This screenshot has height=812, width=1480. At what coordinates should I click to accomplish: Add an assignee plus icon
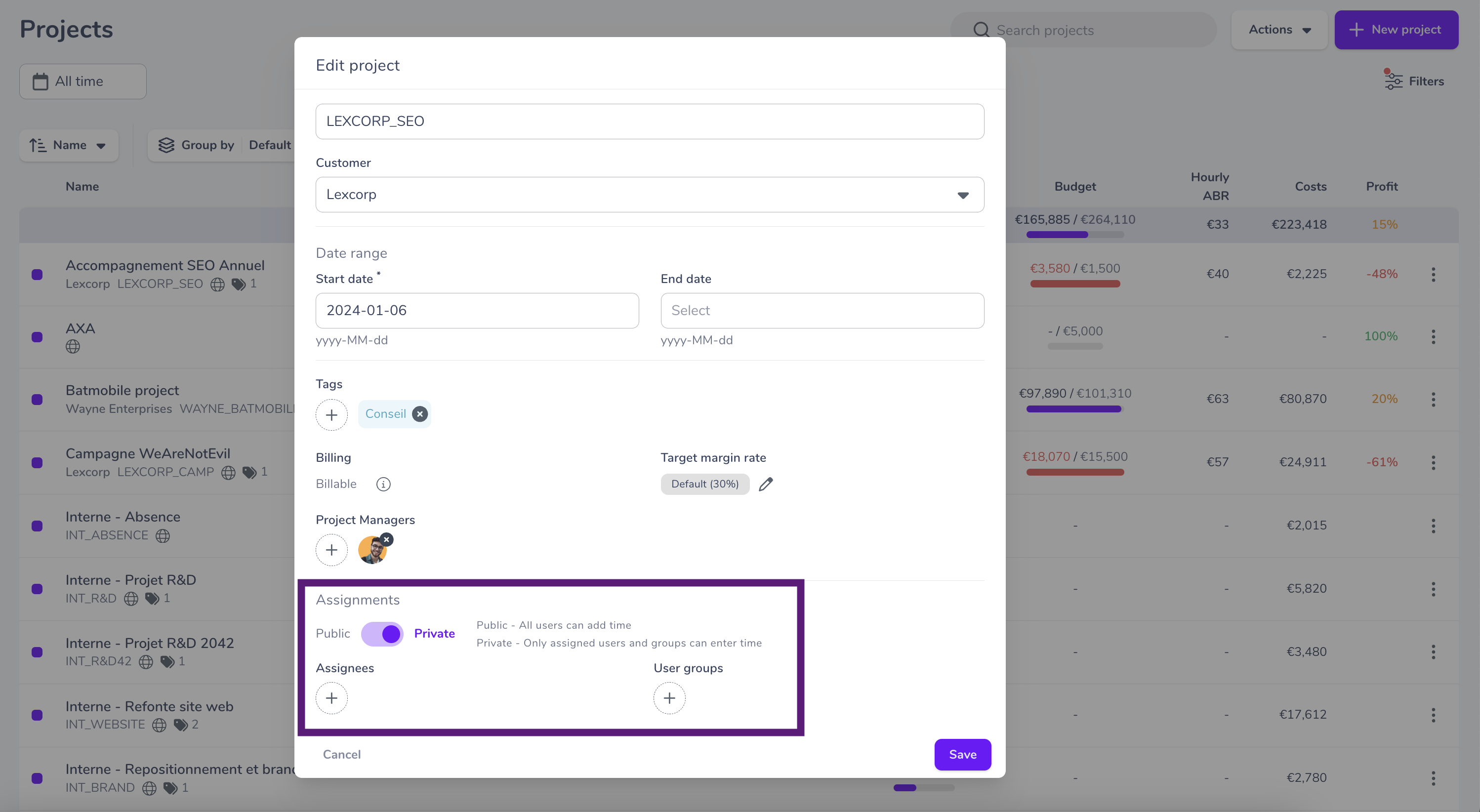tap(331, 698)
